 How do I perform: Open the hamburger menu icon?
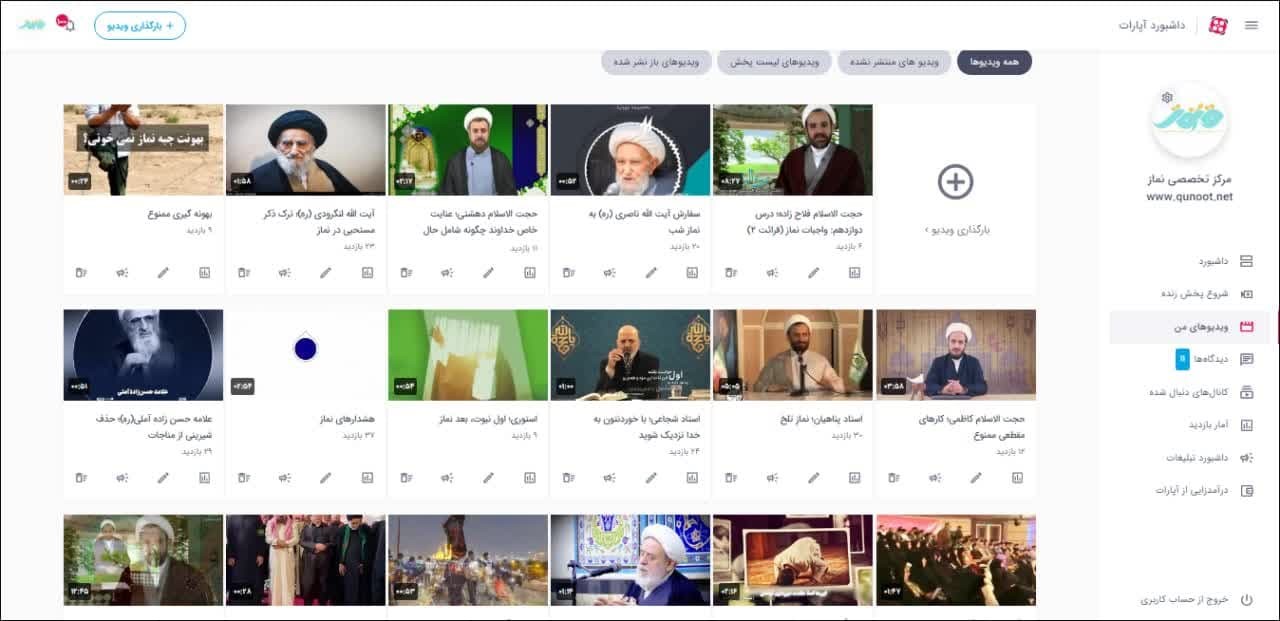point(1251,25)
